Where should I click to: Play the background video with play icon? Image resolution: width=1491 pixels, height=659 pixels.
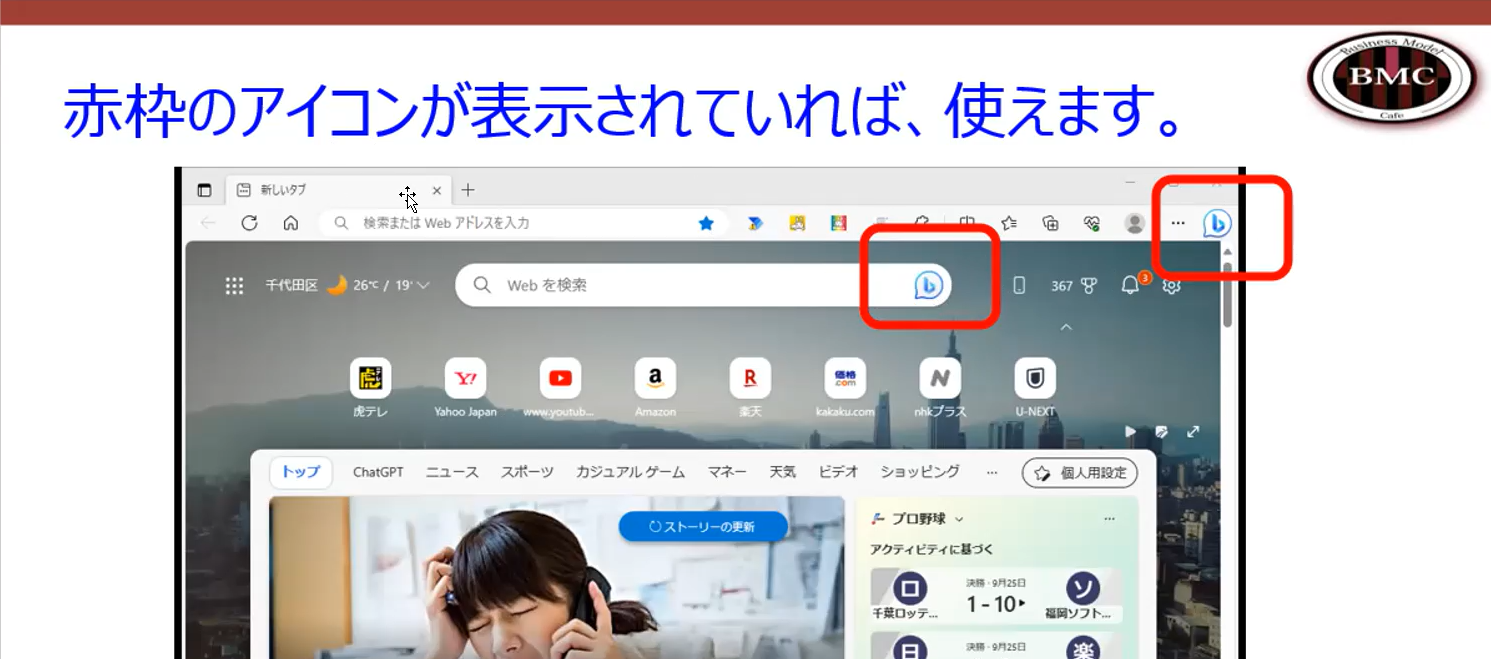pyautogui.click(x=1131, y=432)
